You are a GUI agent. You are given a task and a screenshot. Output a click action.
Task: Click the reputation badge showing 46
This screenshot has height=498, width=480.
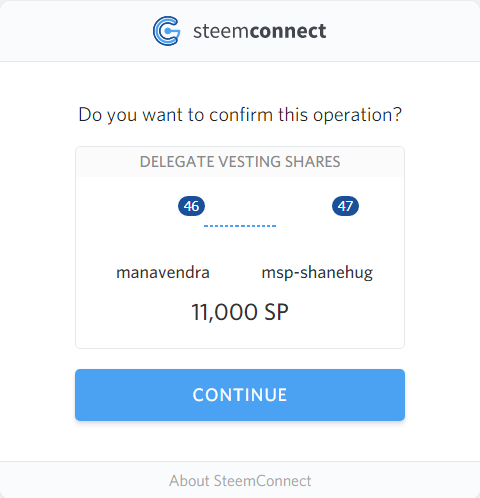point(191,206)
